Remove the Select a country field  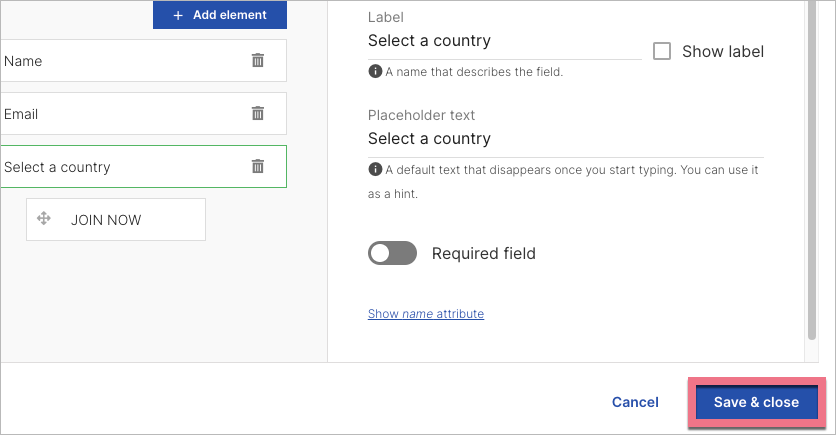click(x=258, y=167)
